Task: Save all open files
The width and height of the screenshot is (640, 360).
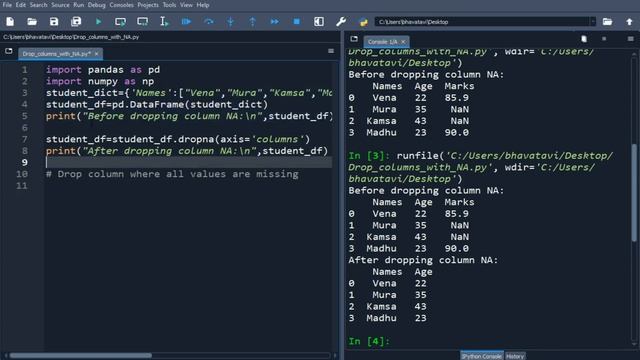Action: (76, 22)
